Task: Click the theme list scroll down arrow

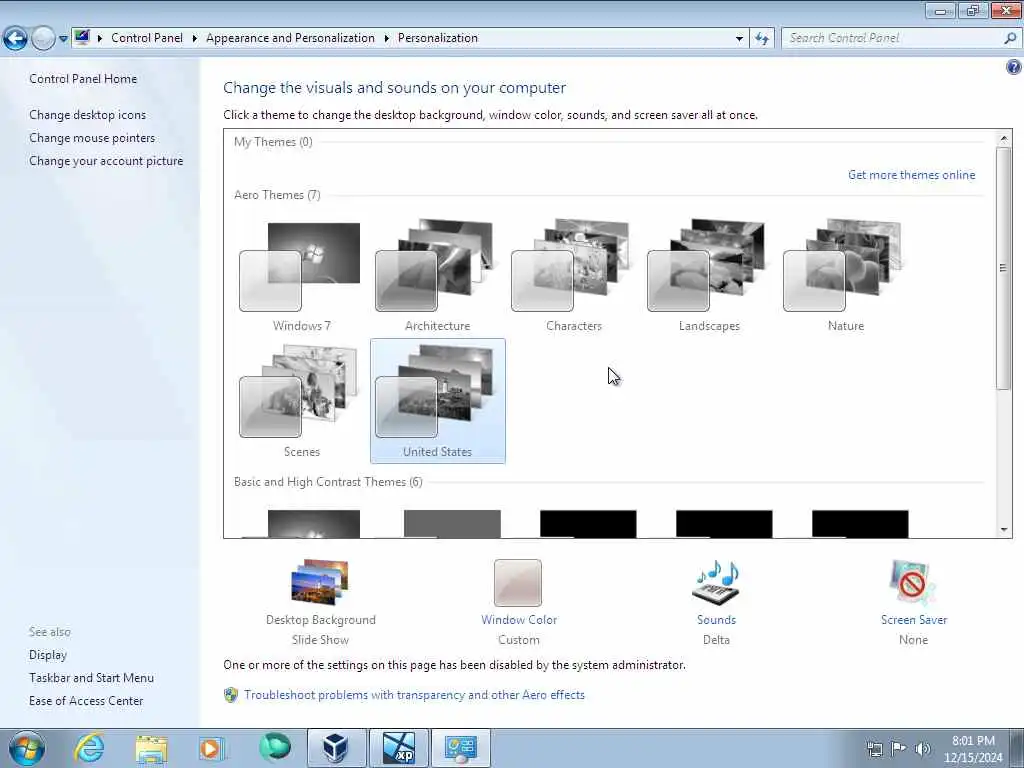Action: [x=1004, y=530]
